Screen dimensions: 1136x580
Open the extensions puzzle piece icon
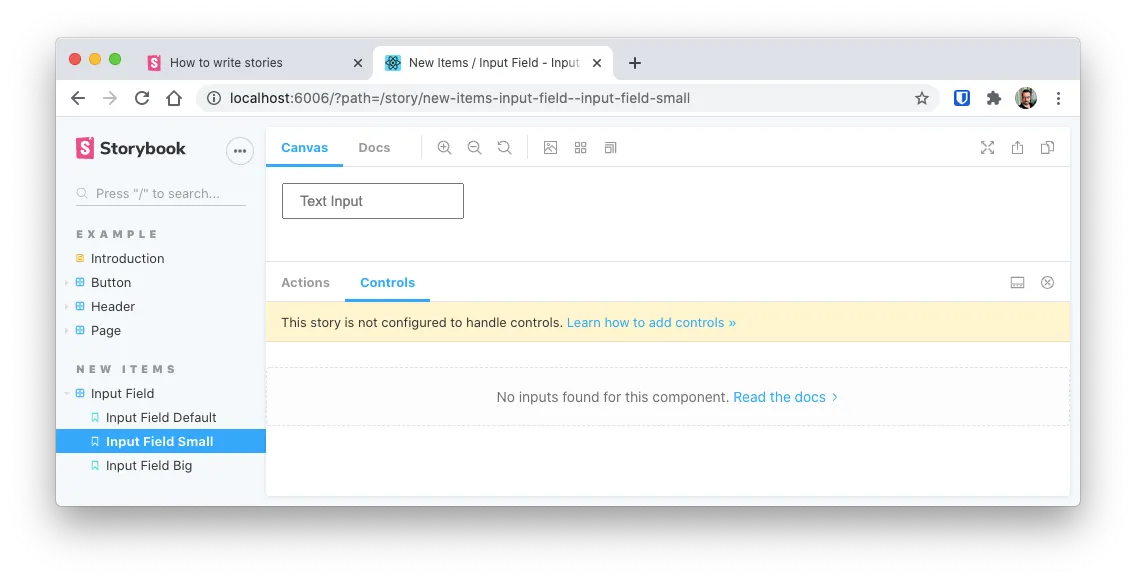pos(994,98)
